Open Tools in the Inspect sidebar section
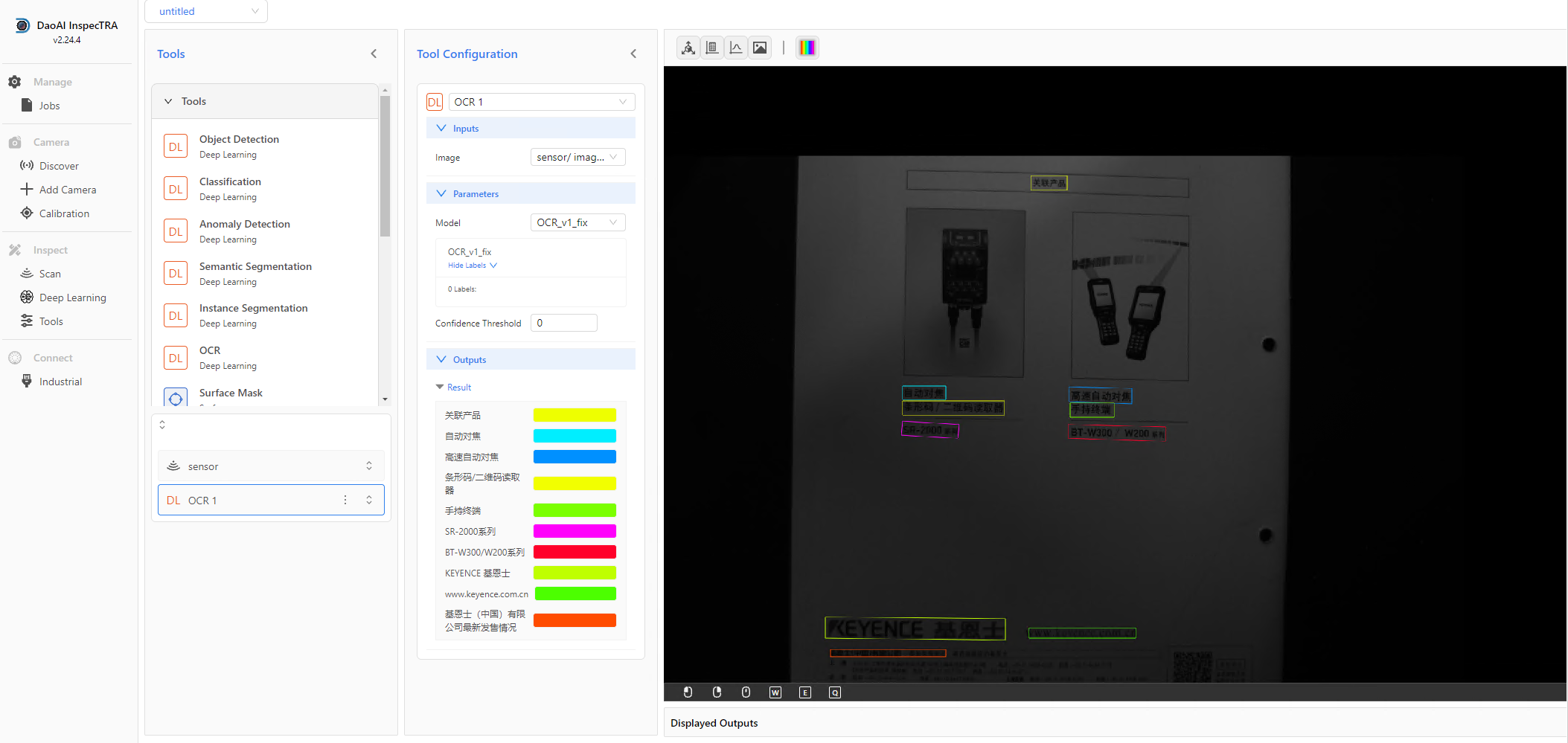The image size is (1568, 743). click(x=51, y=321)
